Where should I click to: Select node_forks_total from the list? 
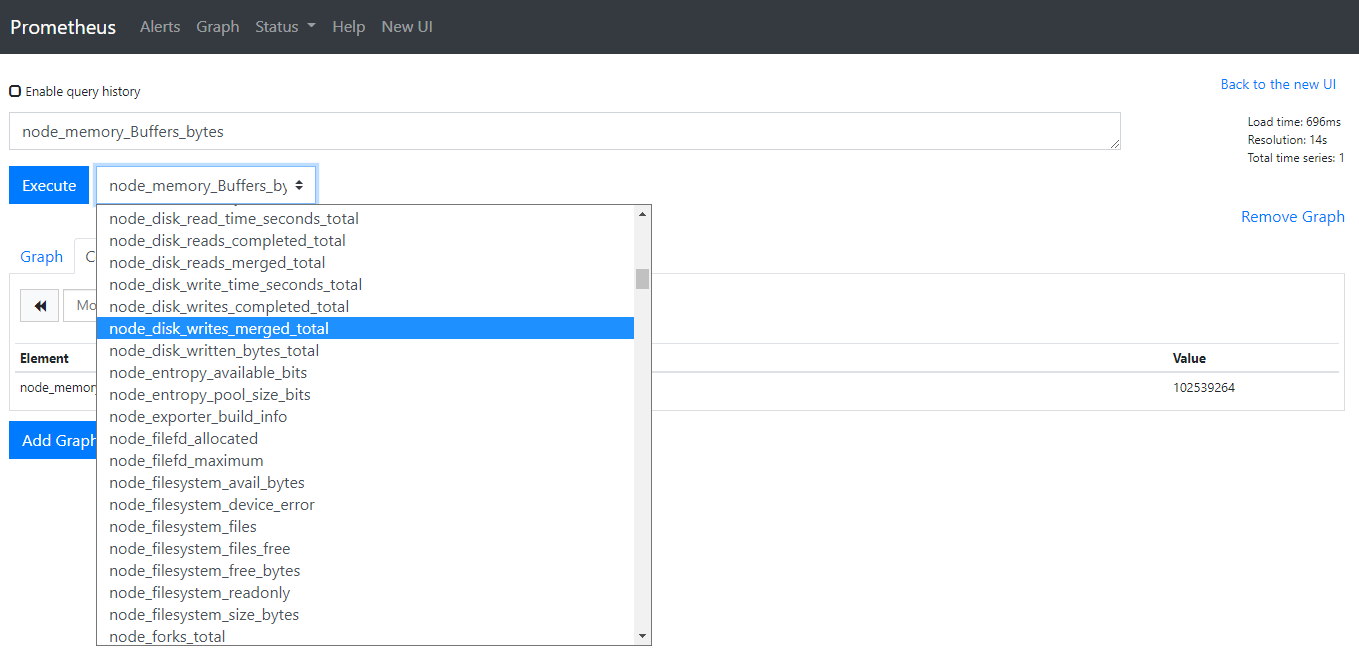click(365, 636)
